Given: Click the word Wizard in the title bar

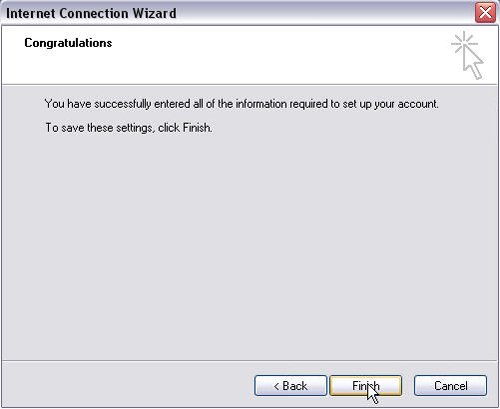Looking at the screenshot, I should tap(154, 13).
